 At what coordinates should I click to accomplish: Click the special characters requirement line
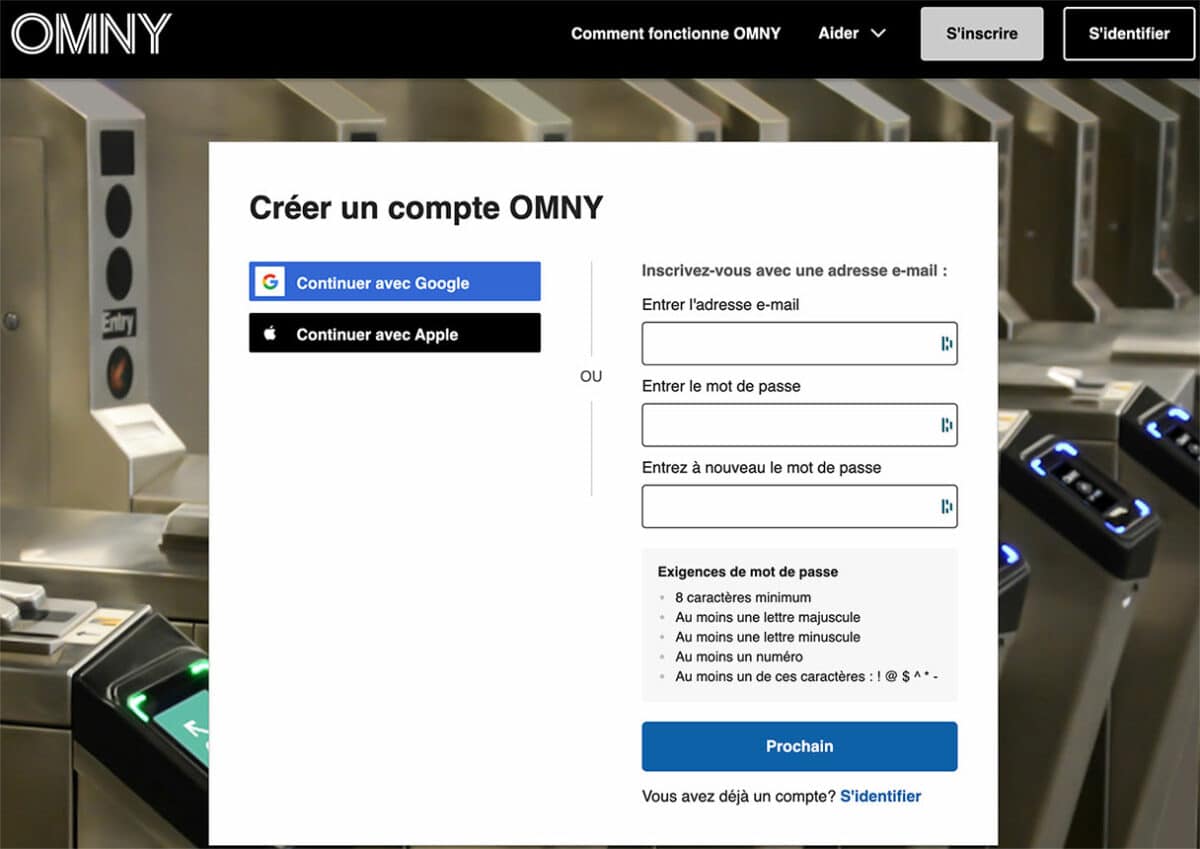coord(807,676)
